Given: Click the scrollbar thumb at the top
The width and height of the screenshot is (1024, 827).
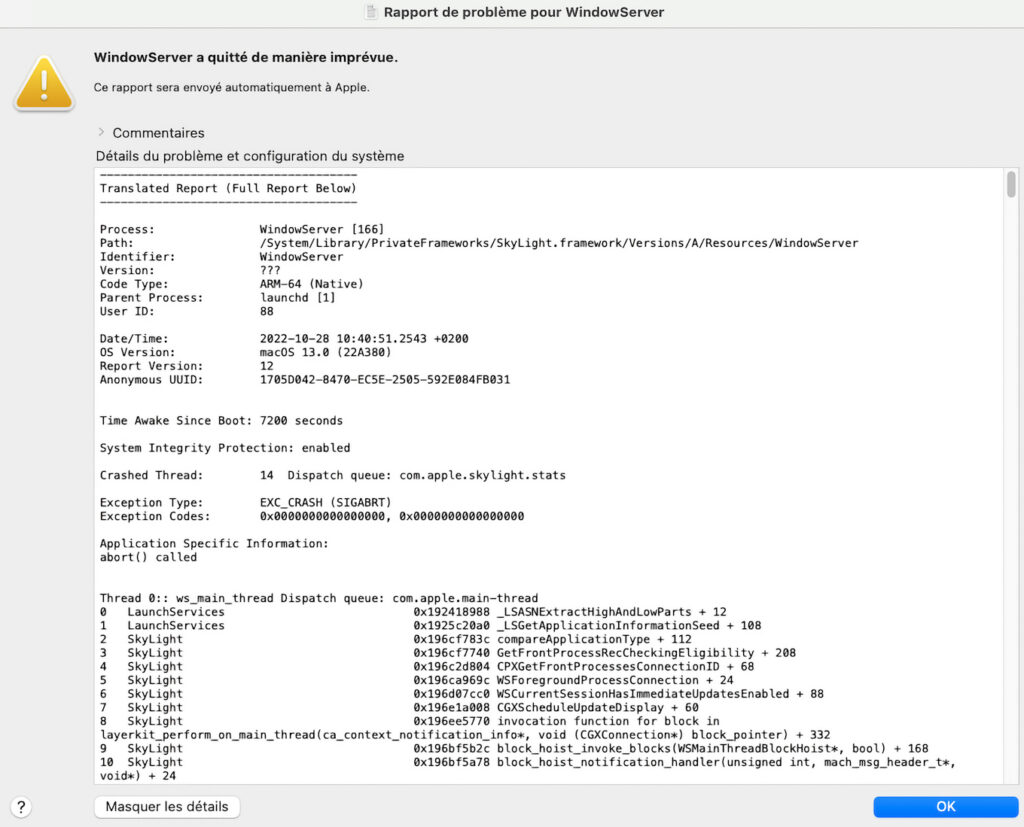Looking at the screenshot, I should tap(1010, 185).
